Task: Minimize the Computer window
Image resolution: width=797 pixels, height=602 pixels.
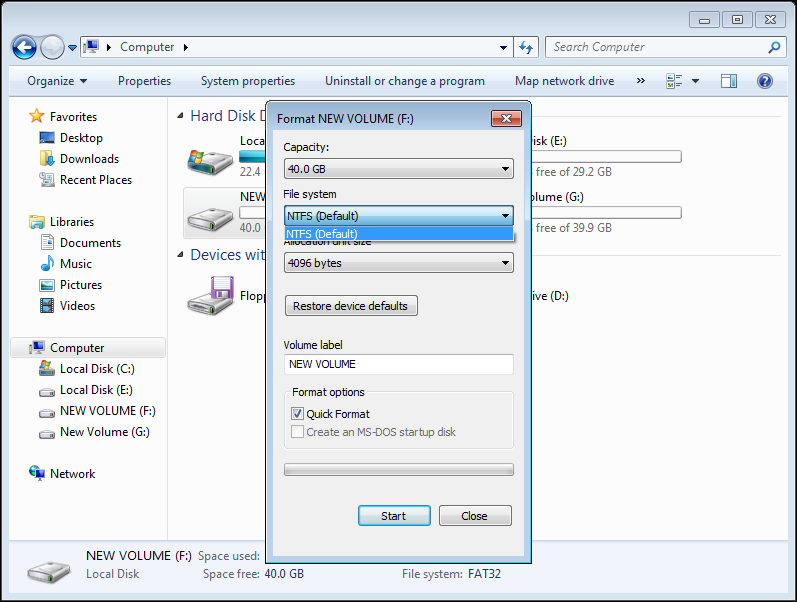Action: tap(704, 20)
